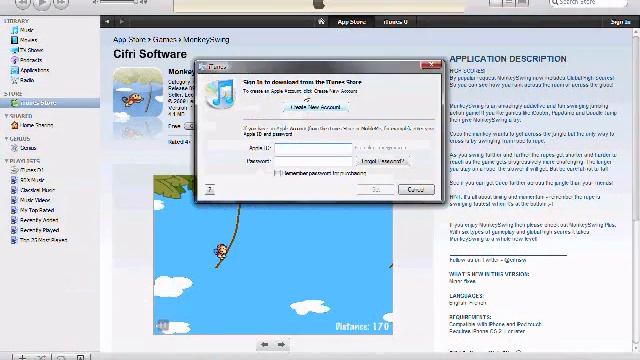Click the Application Description heading
This screenshot has height=360, width=640.
pyautogui.click(x=508, y=59)
